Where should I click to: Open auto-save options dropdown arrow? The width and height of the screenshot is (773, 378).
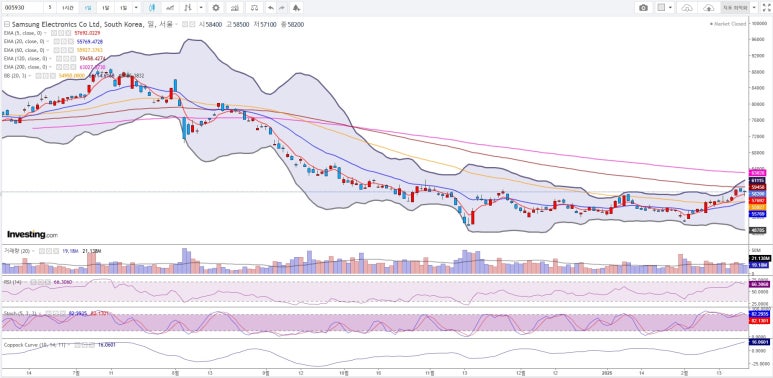click(754, 7)
